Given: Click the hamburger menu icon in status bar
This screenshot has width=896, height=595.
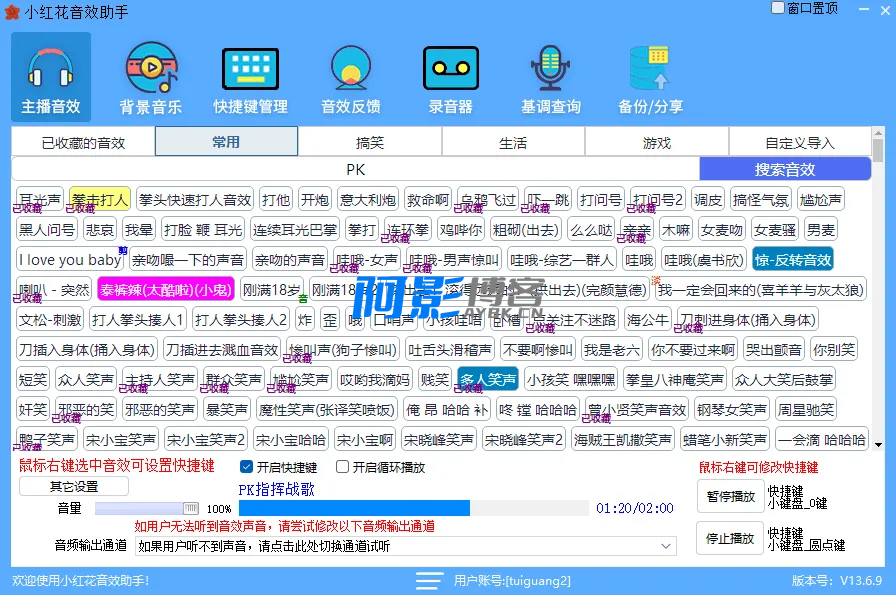Looking at the screenshot, I should tap(429, 581).
